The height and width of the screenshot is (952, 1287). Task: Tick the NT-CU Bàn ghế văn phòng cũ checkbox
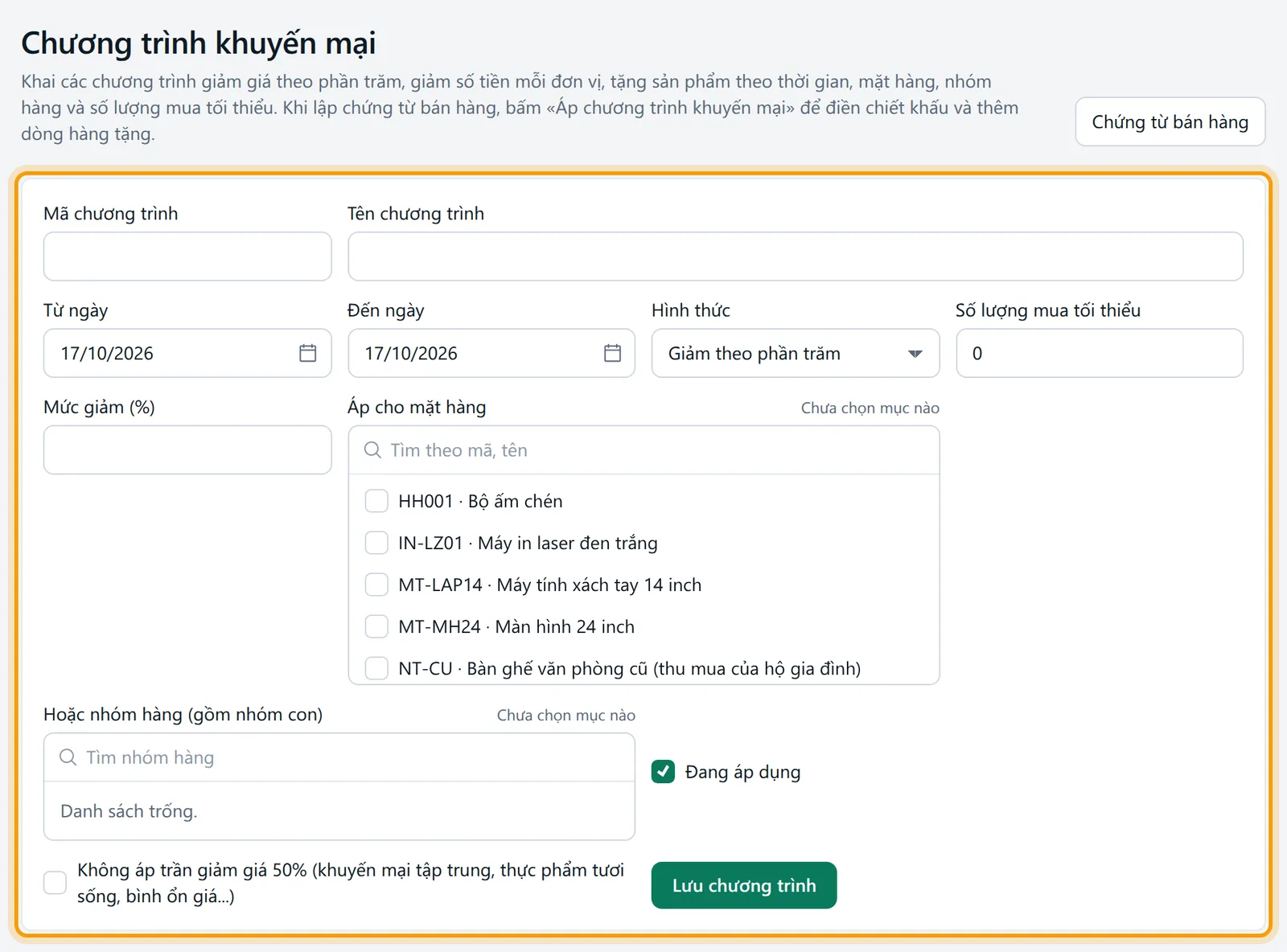(x=376, y=668)
